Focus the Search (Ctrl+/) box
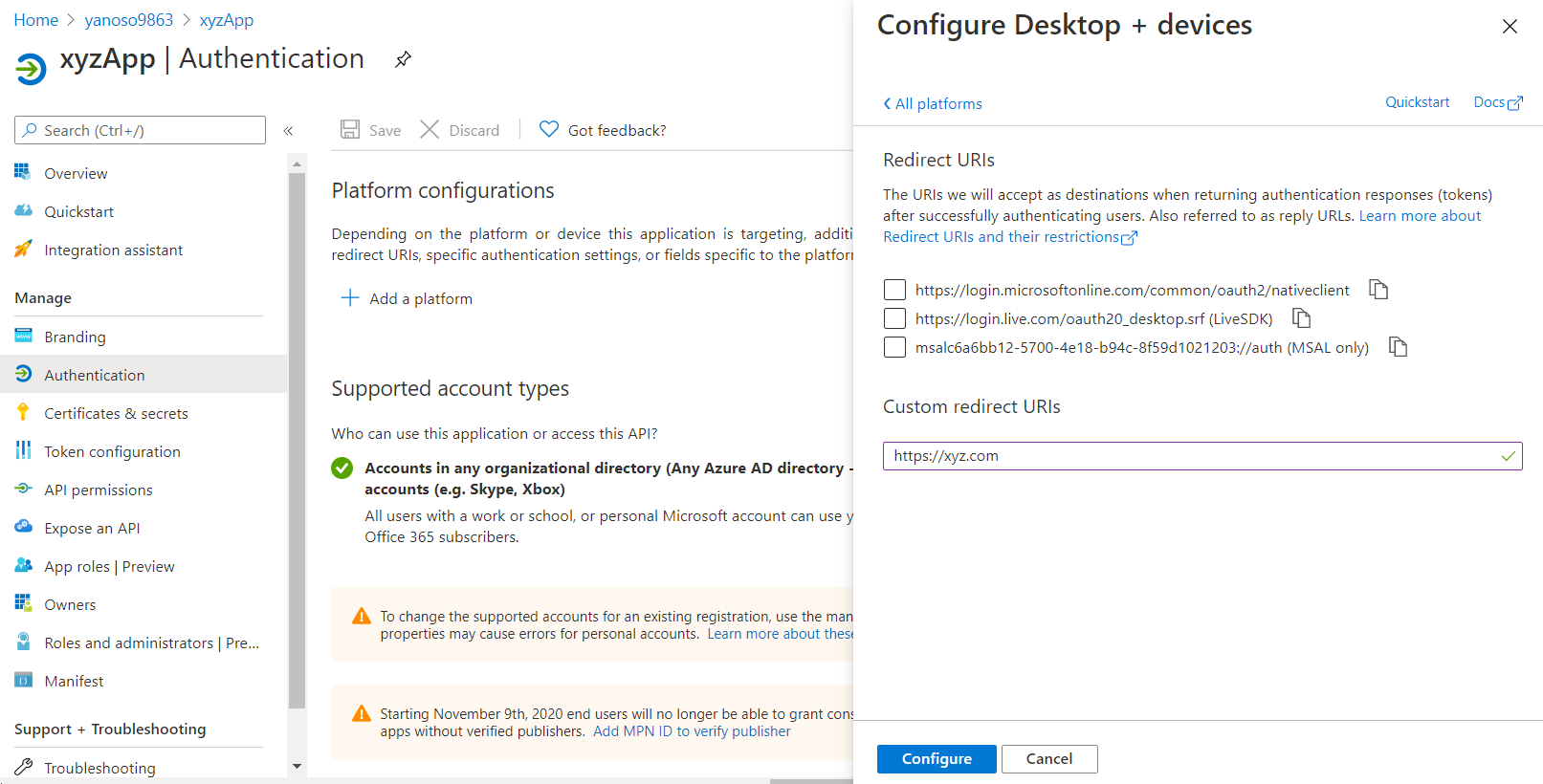 pyautogui.click(x=140, y=130)
